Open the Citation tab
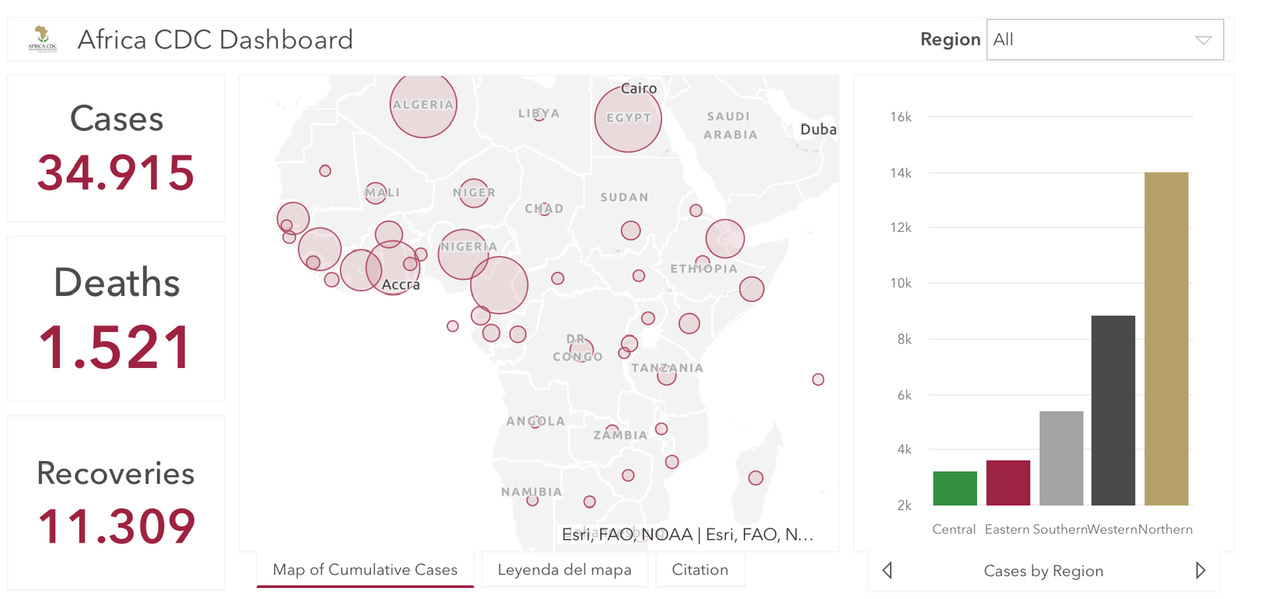 (700, 570)
